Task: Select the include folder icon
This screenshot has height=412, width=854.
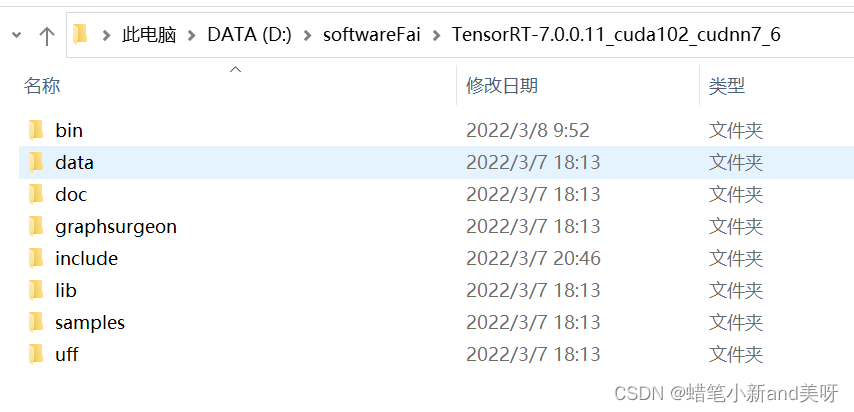Action: (x=36, y=258)
